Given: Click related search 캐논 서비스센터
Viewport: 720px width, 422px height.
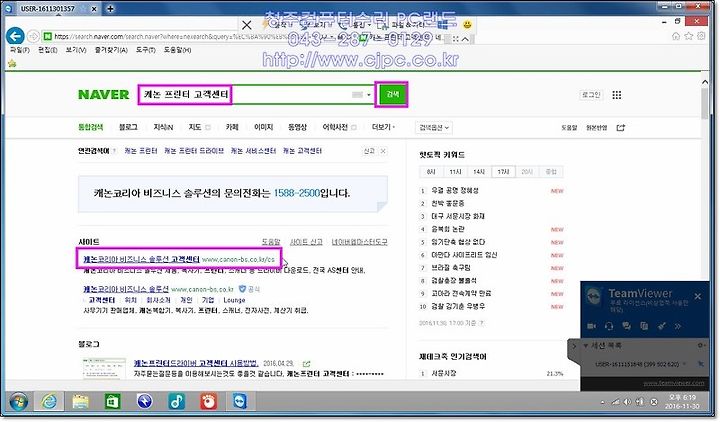Looking at the screenshot, I should [253, 151].
